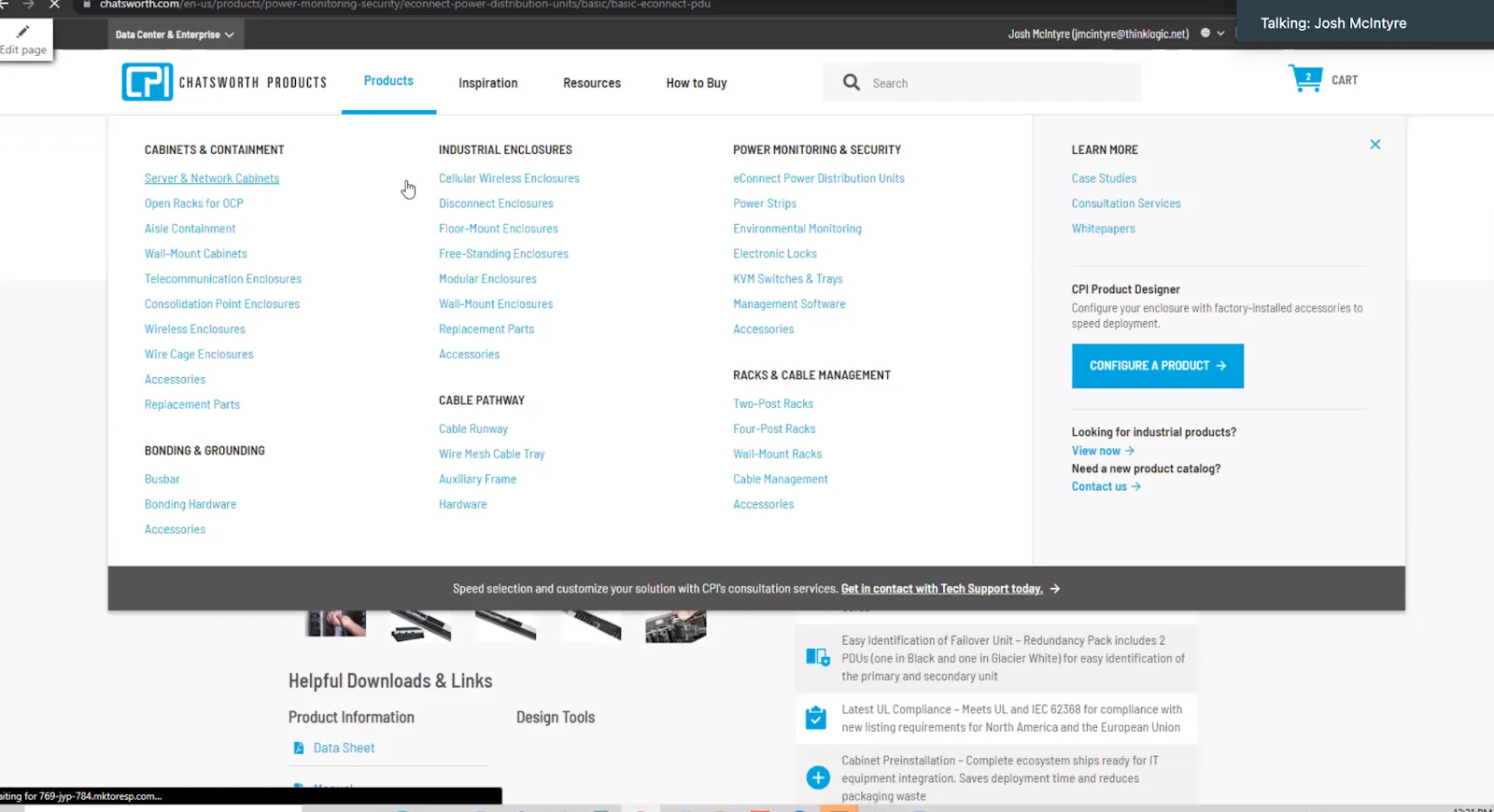Image resolution: width=1494 pixels, height=812 pixels.
Task: Open eConnect Power Distribution Units
Action: tap(819, 178)
